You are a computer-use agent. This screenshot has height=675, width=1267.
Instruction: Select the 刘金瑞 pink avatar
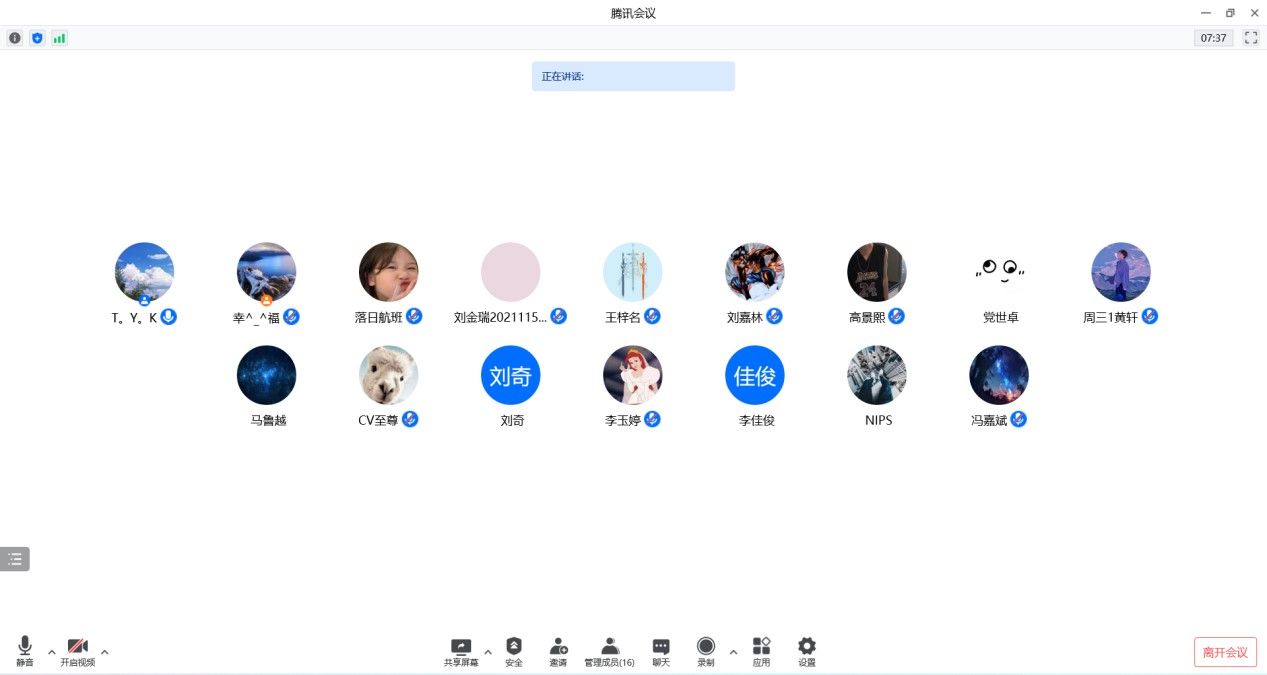pyautogui.click(x=511, y=272)
